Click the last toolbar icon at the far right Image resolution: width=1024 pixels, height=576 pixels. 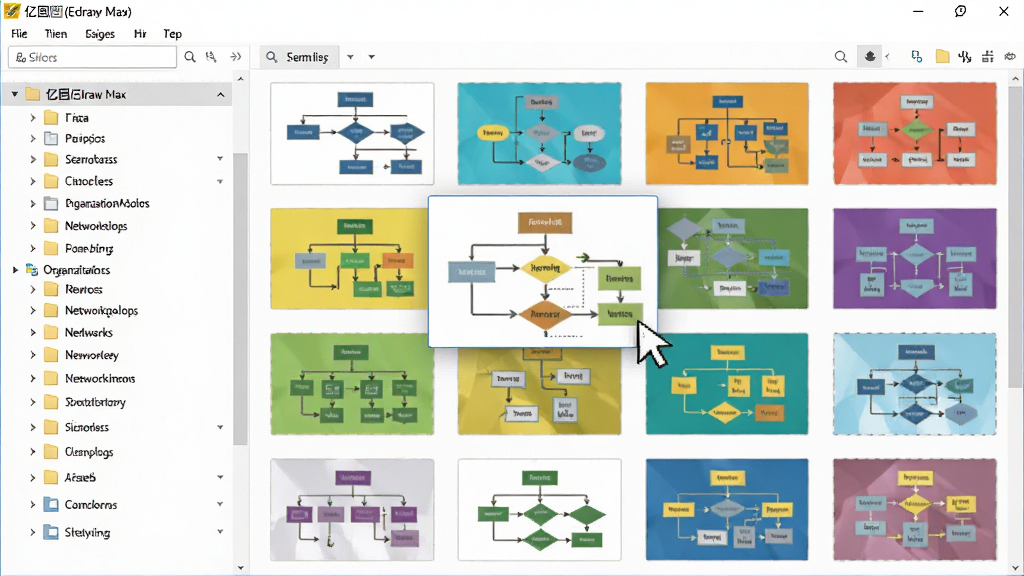[x=1010, y=57]
